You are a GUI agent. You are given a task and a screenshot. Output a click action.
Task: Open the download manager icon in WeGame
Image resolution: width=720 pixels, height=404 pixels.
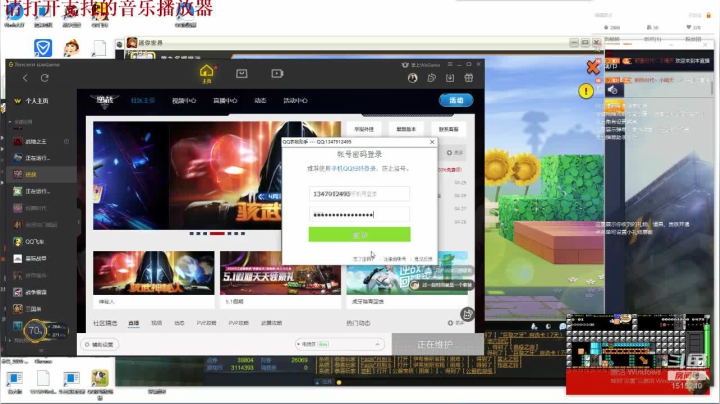tap(450, 78)
